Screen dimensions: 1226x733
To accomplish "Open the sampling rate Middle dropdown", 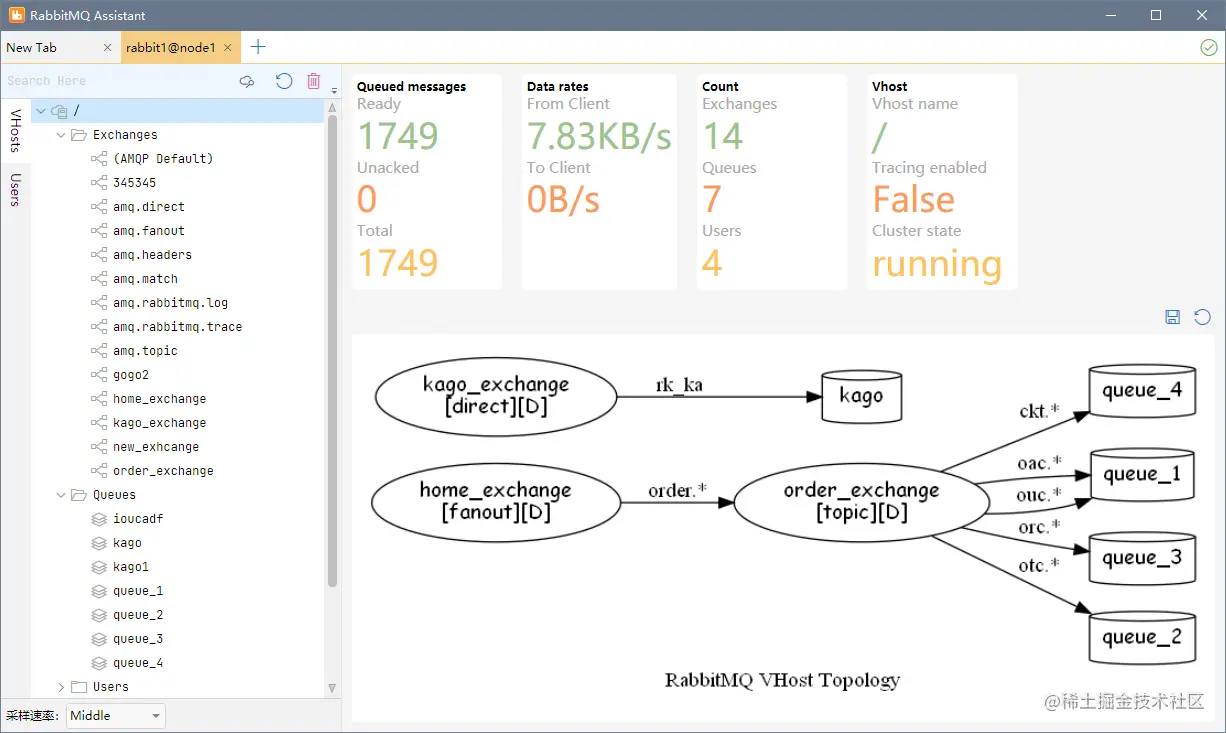I will 116,715.
